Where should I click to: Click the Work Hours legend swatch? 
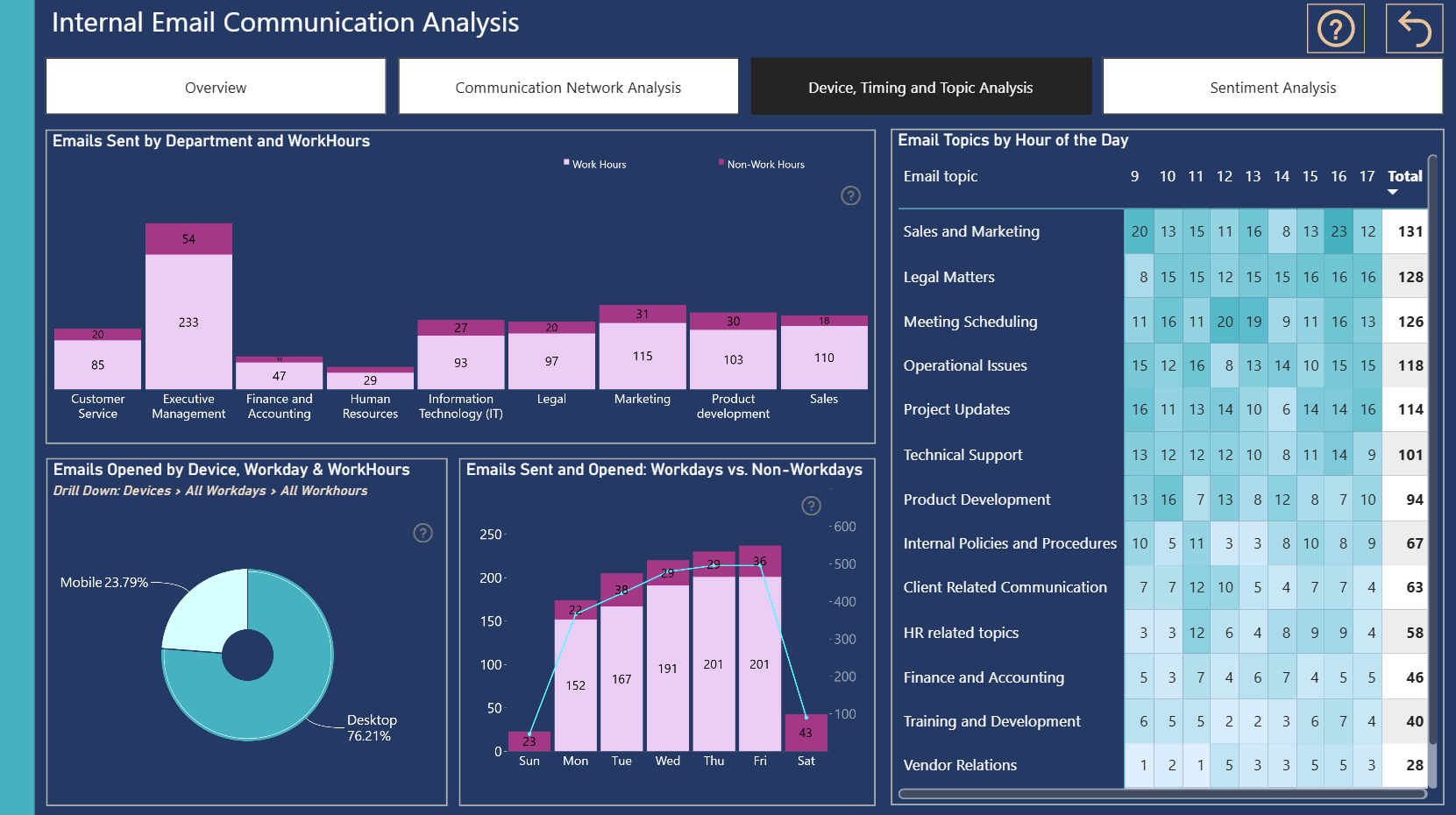567,162
